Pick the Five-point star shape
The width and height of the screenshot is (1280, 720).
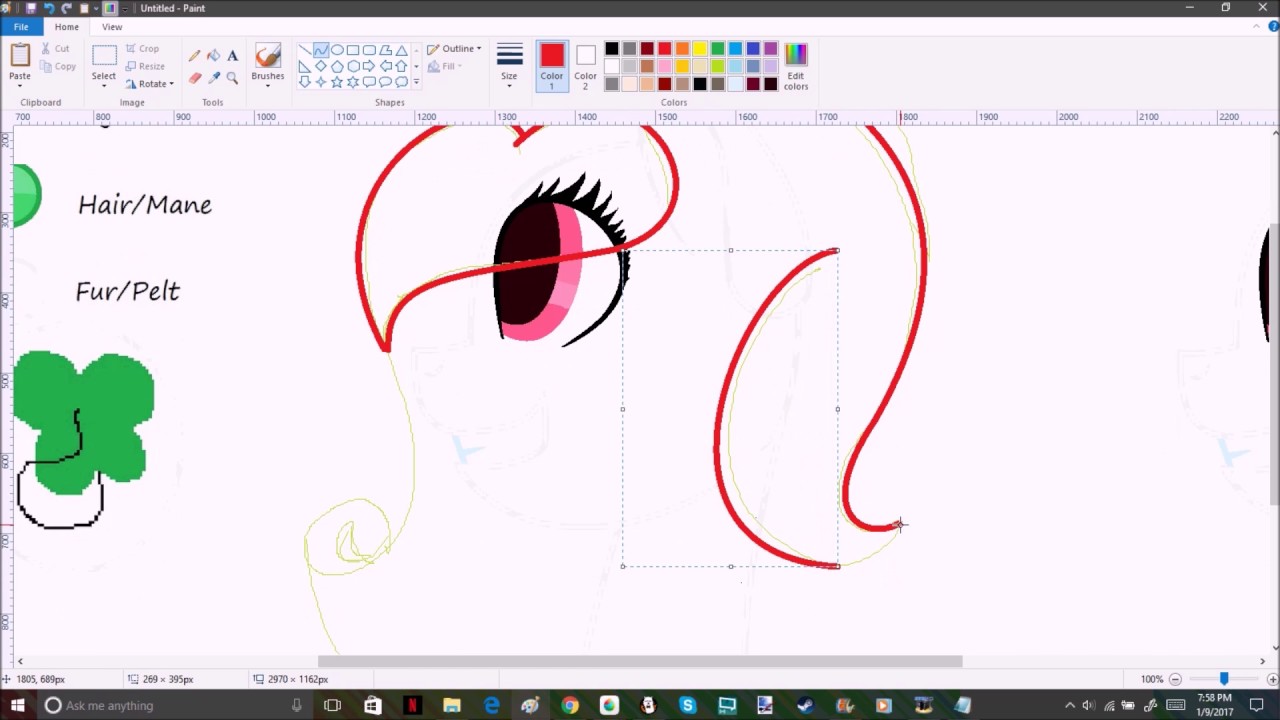point(337,82)
